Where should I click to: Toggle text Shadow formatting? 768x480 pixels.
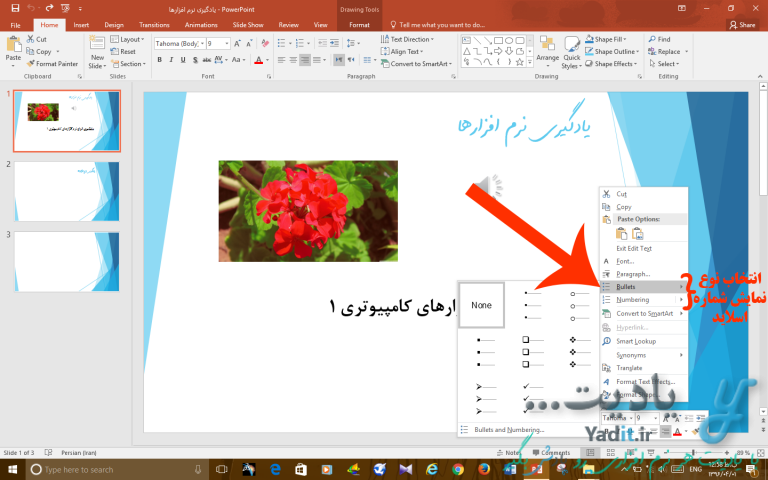click(x=195, y=60)
